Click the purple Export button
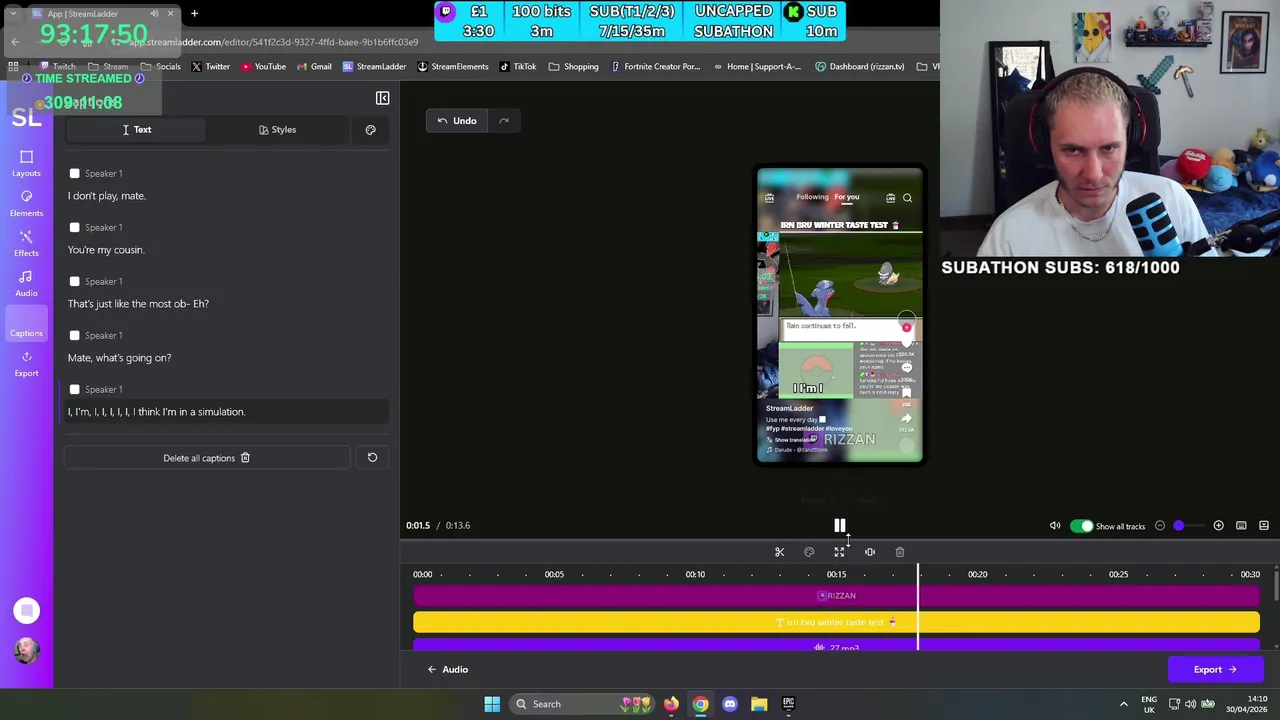 (1215, 670)
